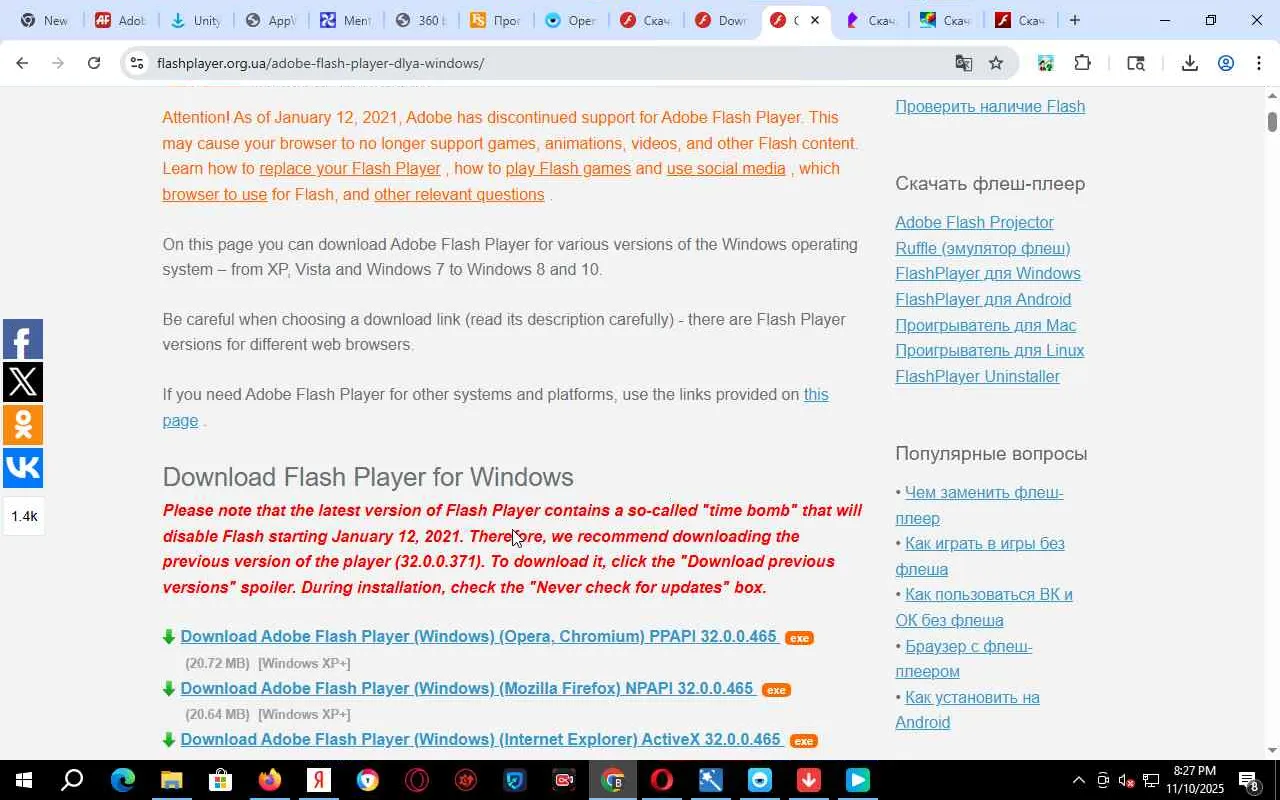
Task: Switch to the Adobe tab
Action: (120, 20)
